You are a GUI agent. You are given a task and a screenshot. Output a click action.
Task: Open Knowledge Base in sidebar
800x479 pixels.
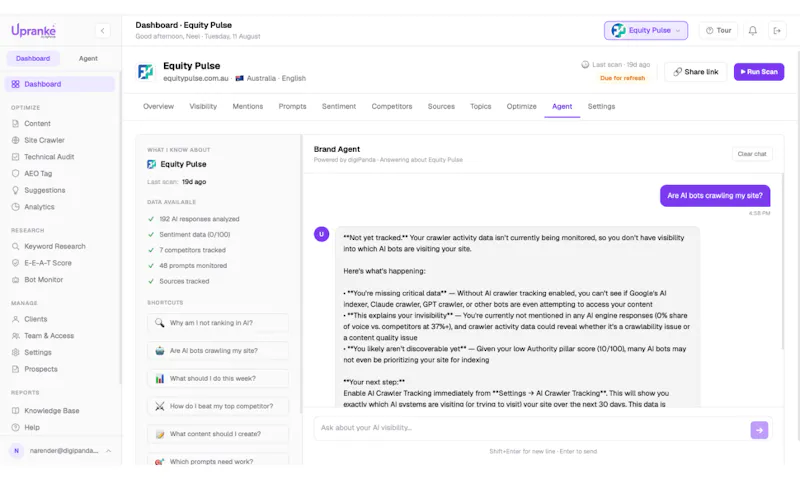52,411
